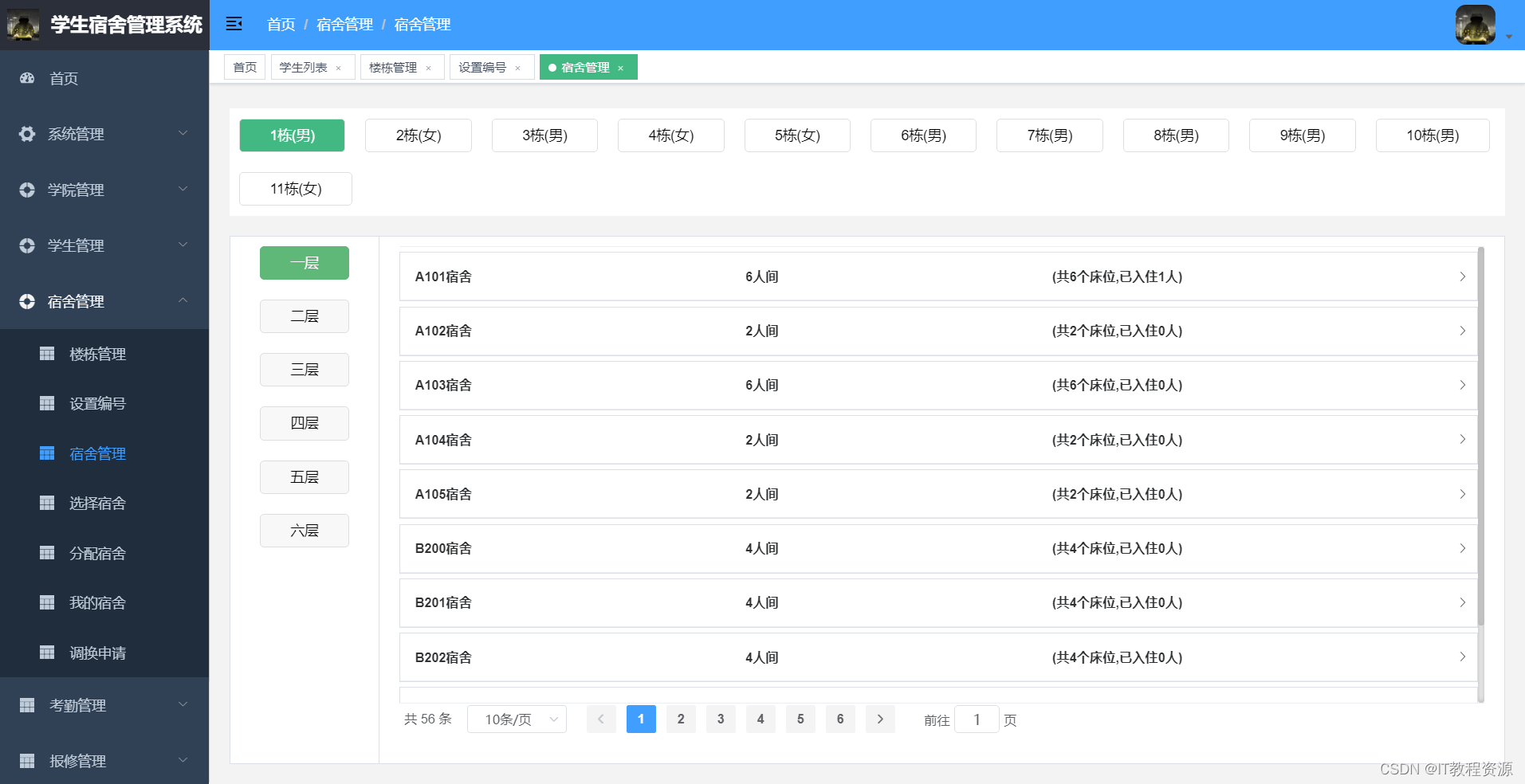The height and width of the screenshot is (784, 1525).
Task: Switch to floor 三层
Action: (x=304, y=370)
